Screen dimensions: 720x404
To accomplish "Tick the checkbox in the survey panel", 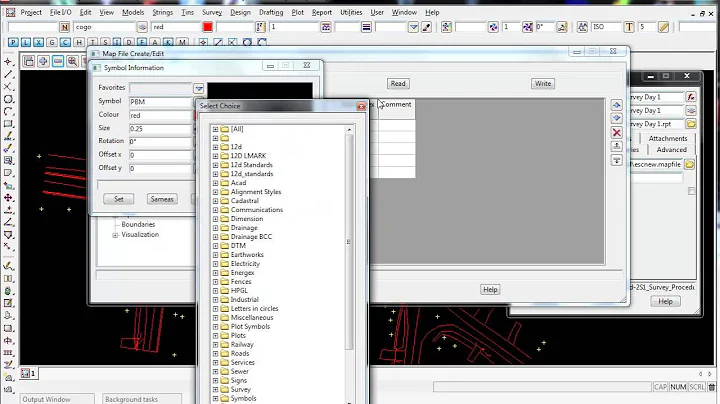I will point(692,191).
